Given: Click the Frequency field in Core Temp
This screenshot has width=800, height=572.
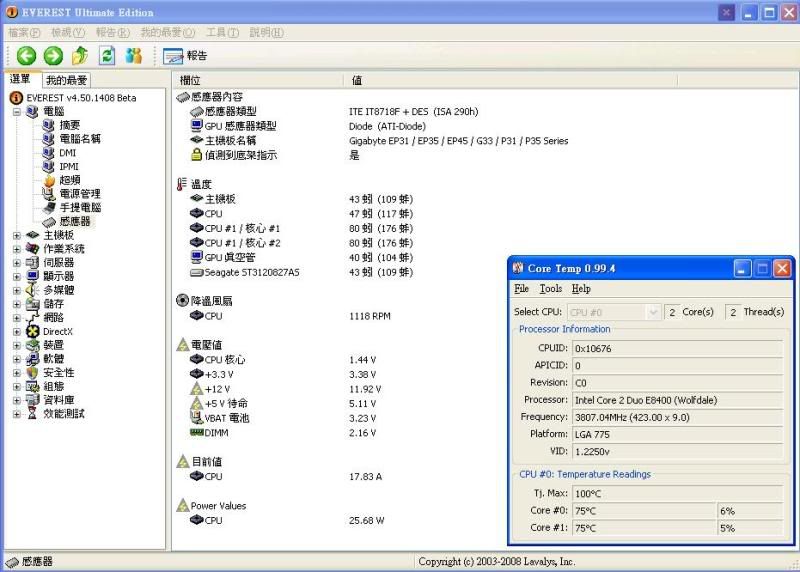Looking at the screenshot, I should tap(677, 417).
